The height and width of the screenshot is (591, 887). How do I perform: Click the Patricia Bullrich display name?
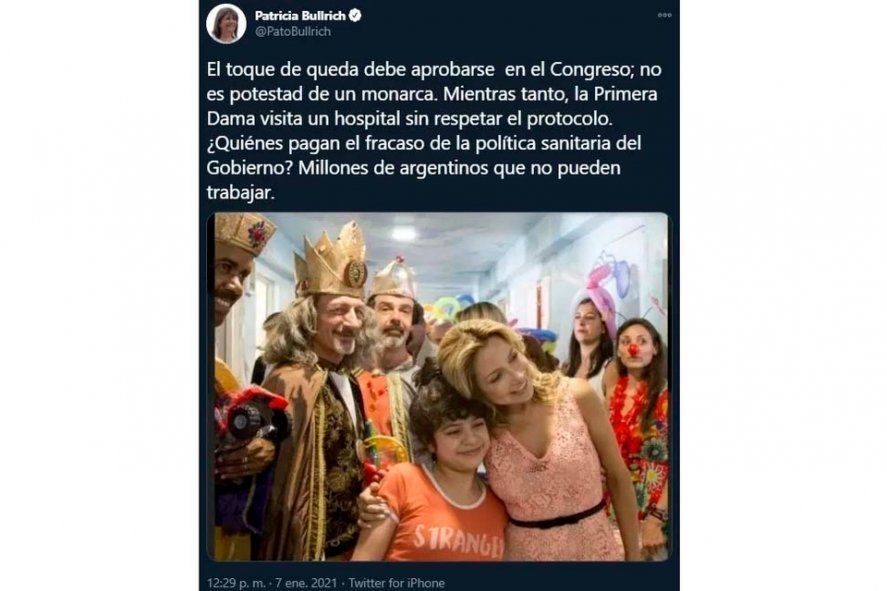click(x=300, y=15)
